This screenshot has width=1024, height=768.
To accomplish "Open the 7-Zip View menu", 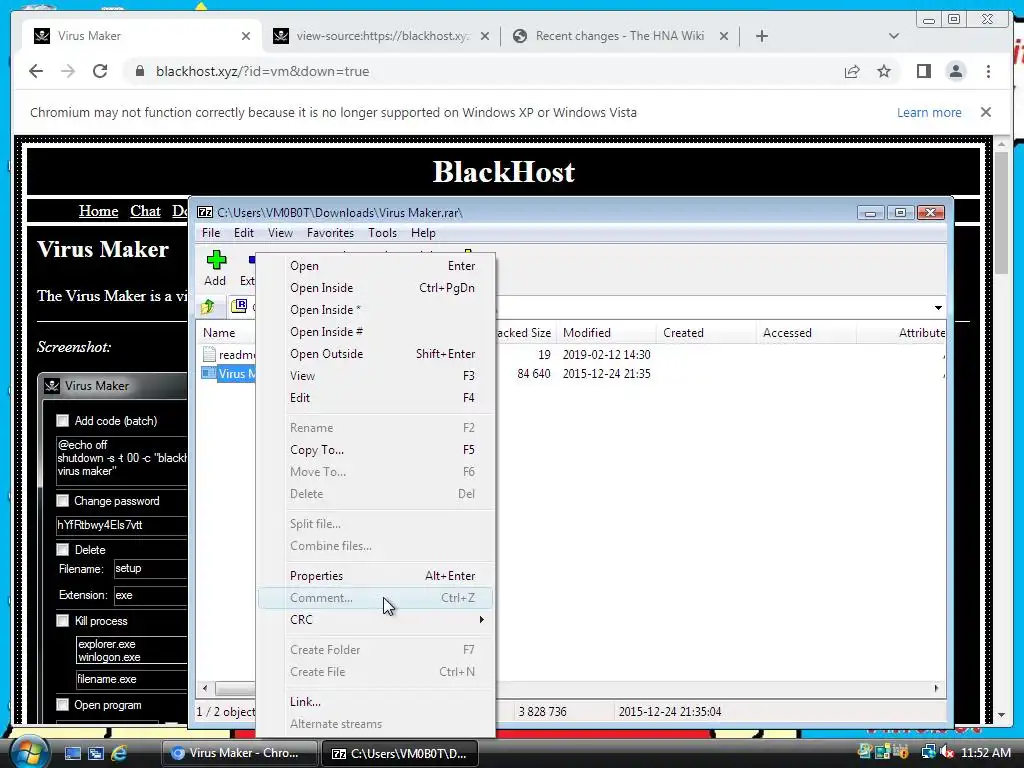I will [280, 233].
